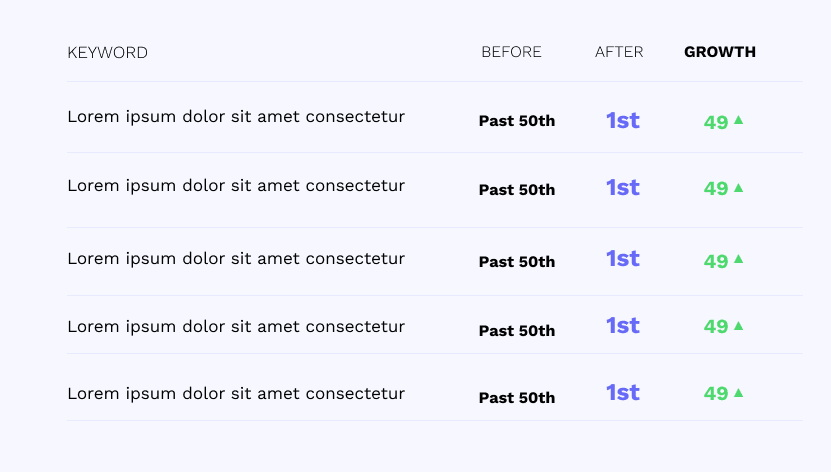Choose the fifth row keyword text
This screenshot has width=831, height=472.
[x=236, y=394]
